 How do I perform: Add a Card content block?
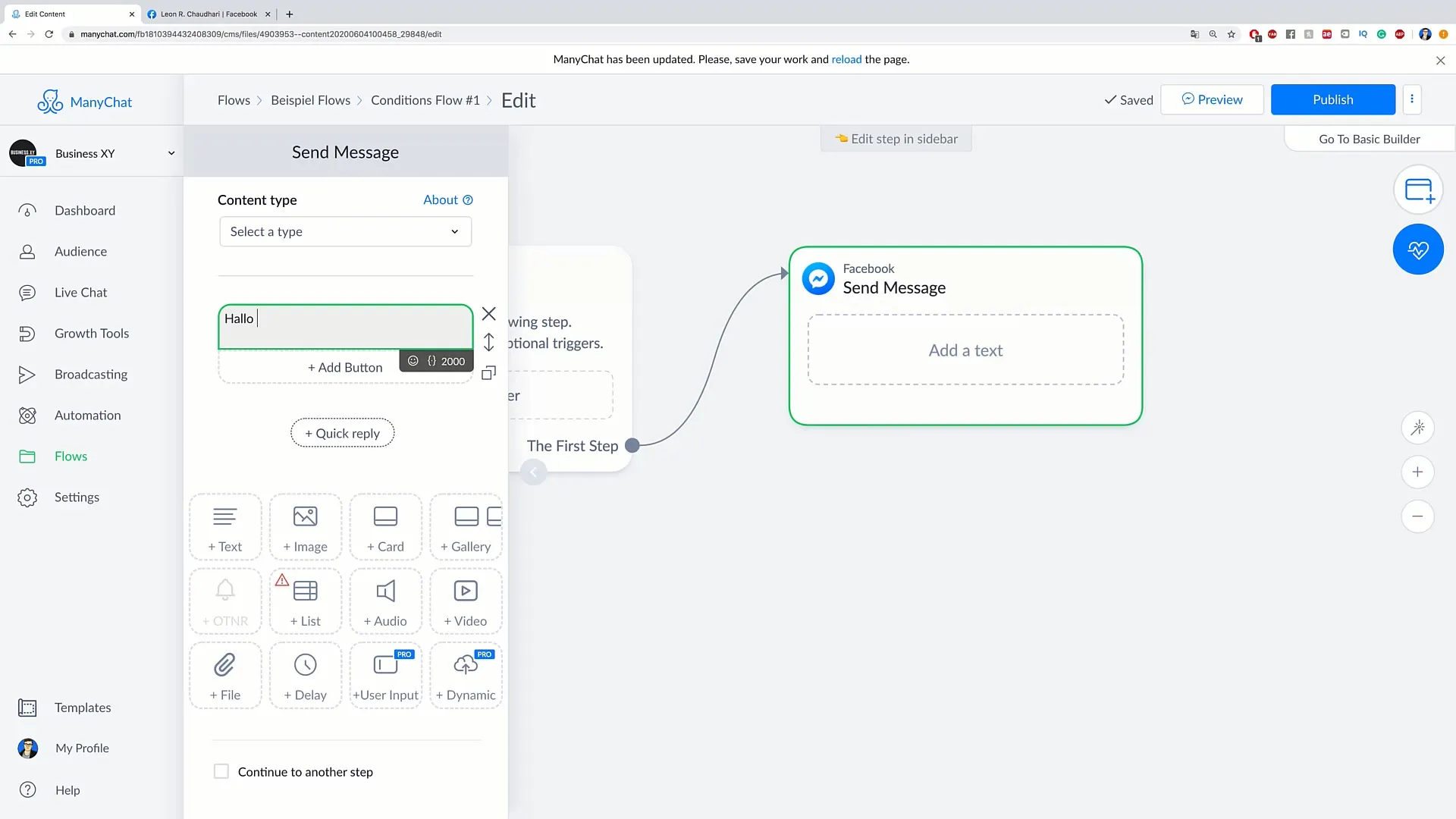tap(385, 528)
